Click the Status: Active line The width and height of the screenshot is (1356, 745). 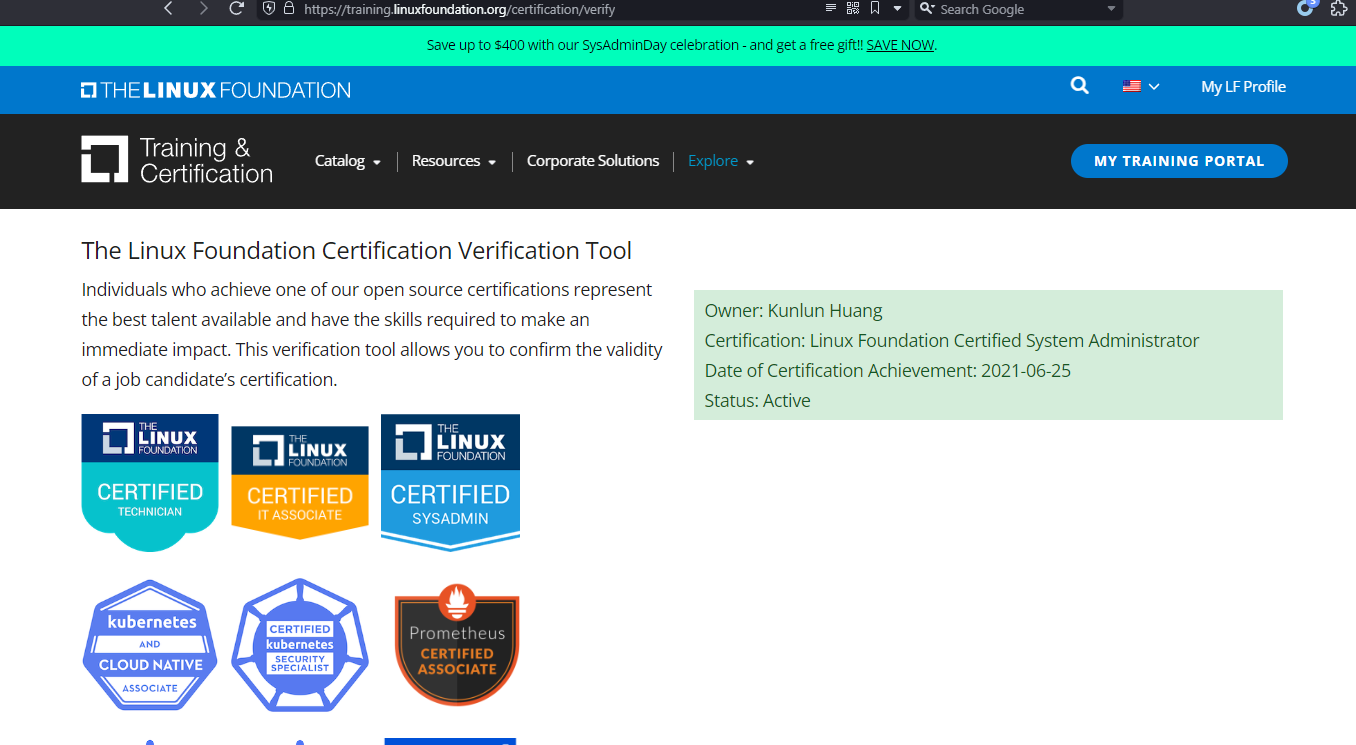(758, 401)
